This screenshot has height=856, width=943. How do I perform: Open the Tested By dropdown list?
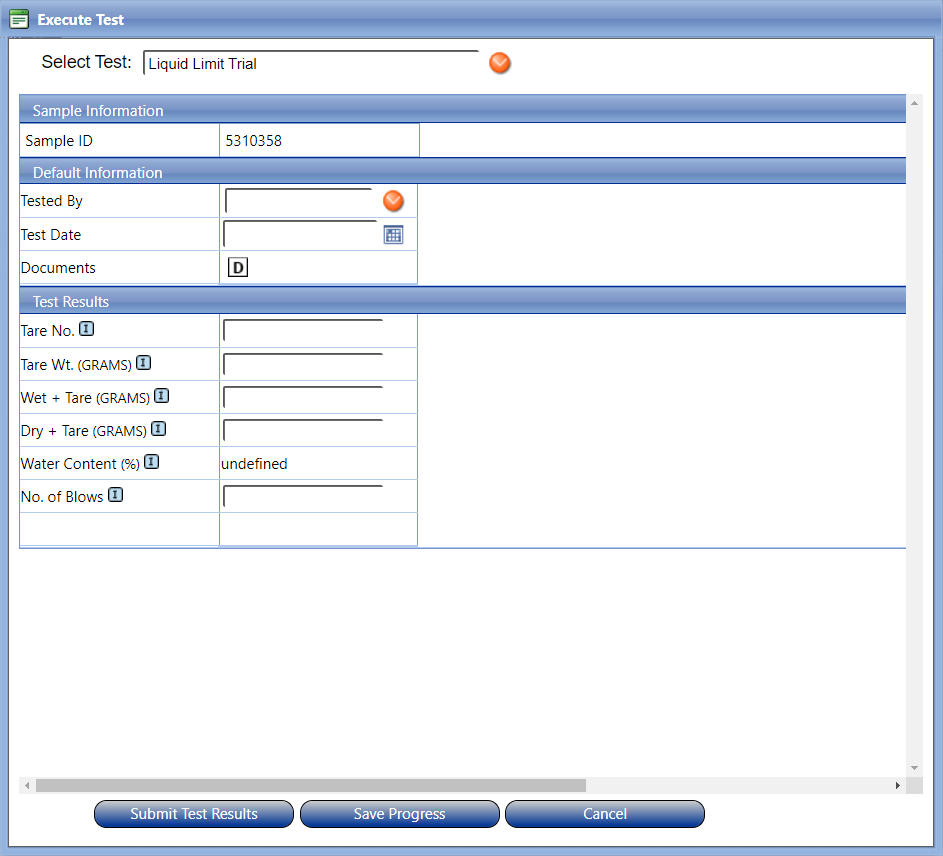pyautogui.click(x=394, y=201)
